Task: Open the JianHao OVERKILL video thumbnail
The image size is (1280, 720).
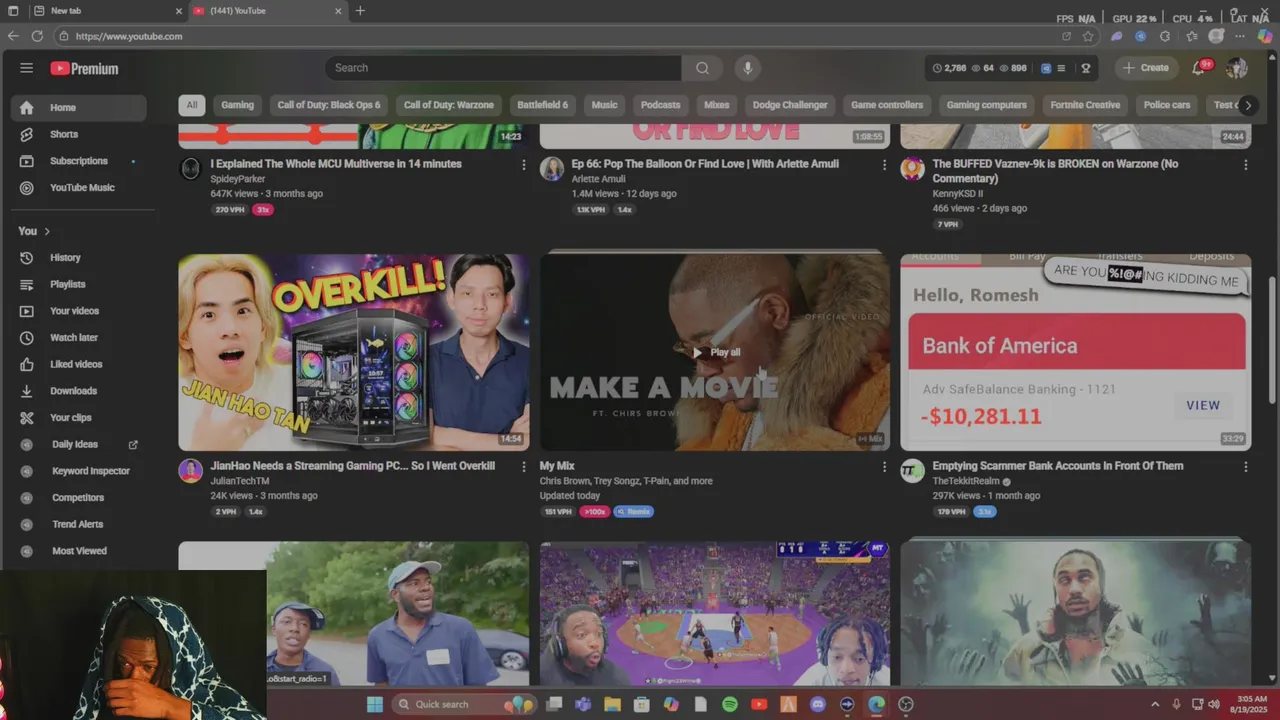Action: [x=354, y=352]
